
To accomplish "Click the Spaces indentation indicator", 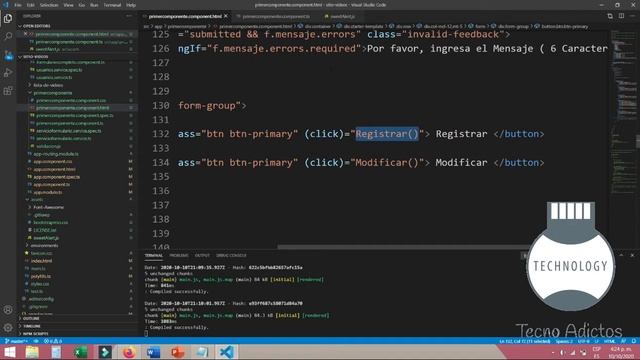I will [564, 341].
